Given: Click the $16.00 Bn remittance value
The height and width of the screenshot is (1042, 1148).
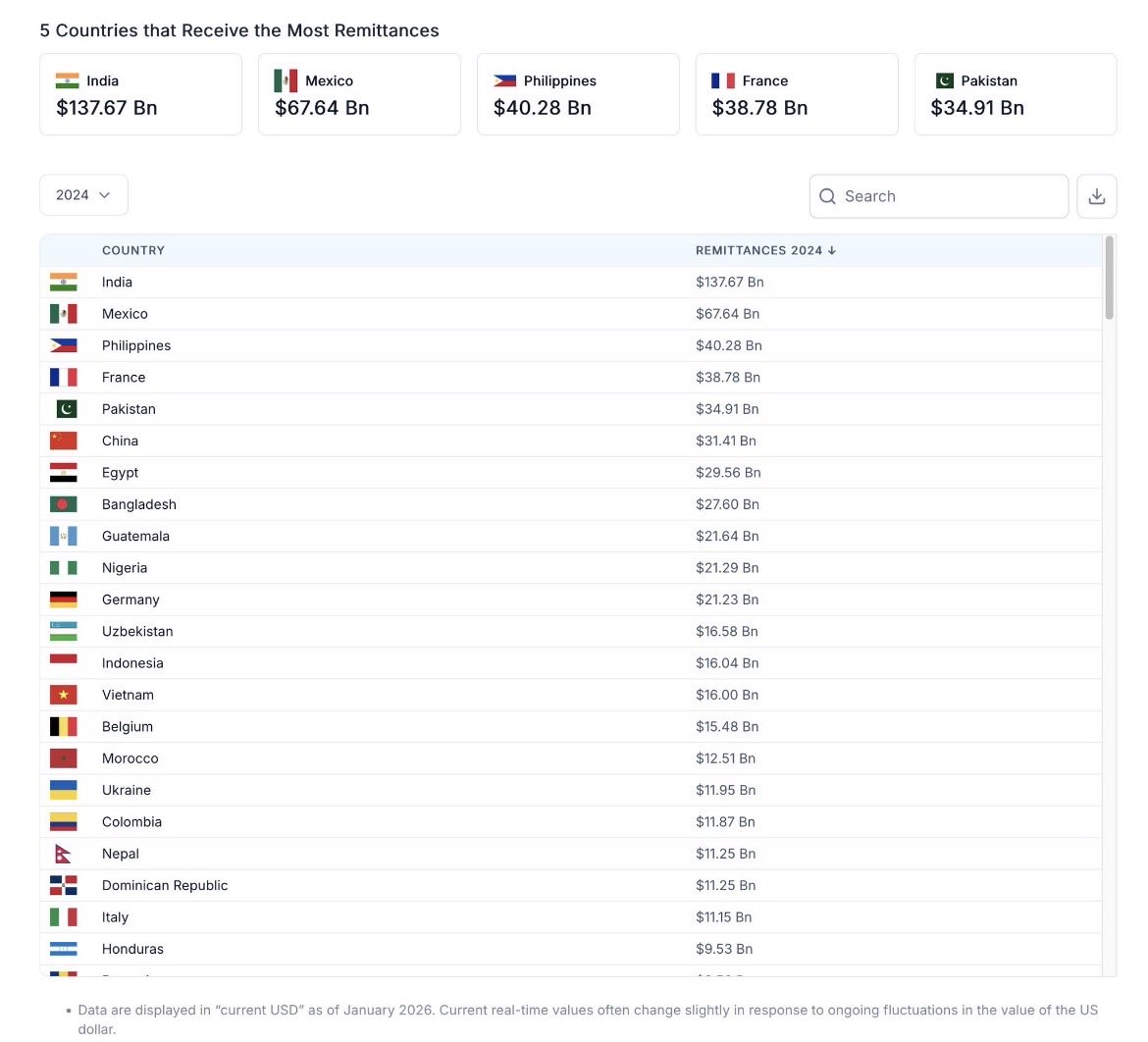Looking at the screenshot, I should coord(727,695).
